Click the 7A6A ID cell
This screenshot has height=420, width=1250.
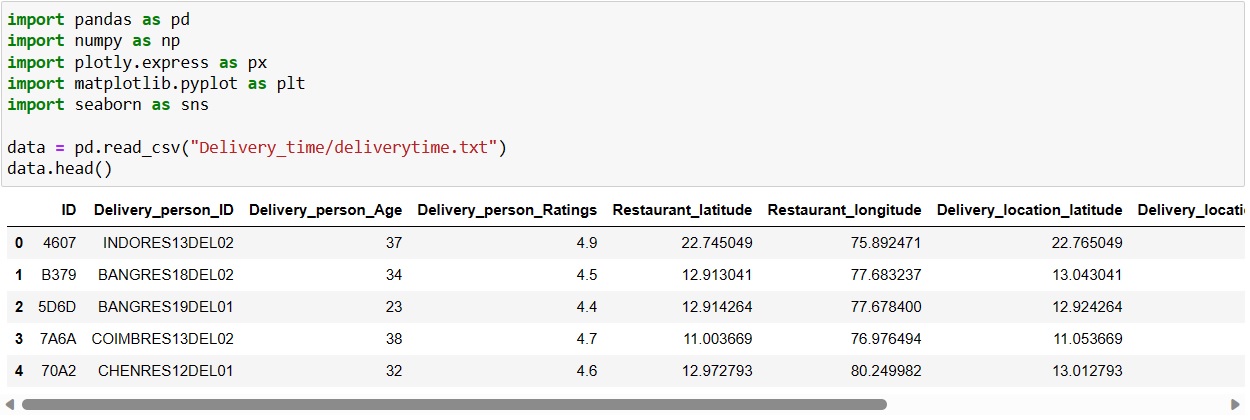[x=57, y=339]
